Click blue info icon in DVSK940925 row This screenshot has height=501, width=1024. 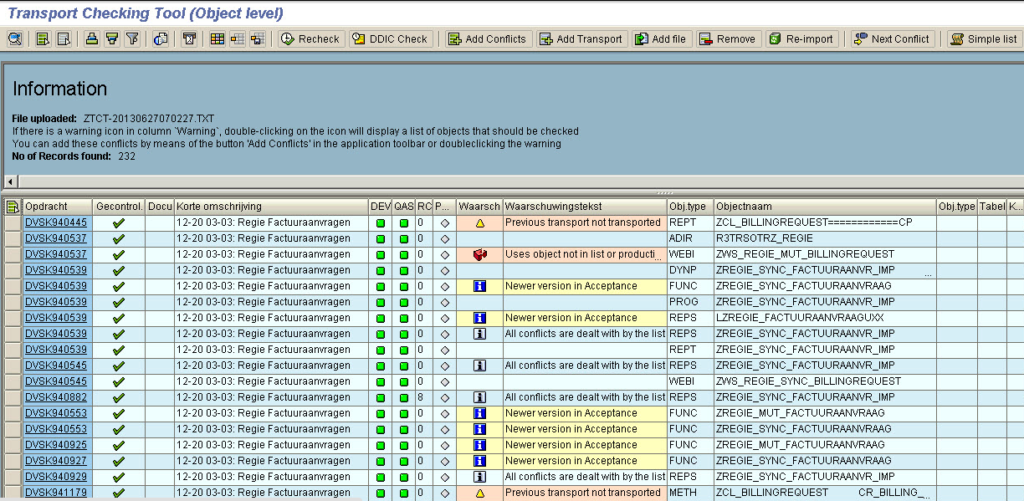[x=479, y=445]
